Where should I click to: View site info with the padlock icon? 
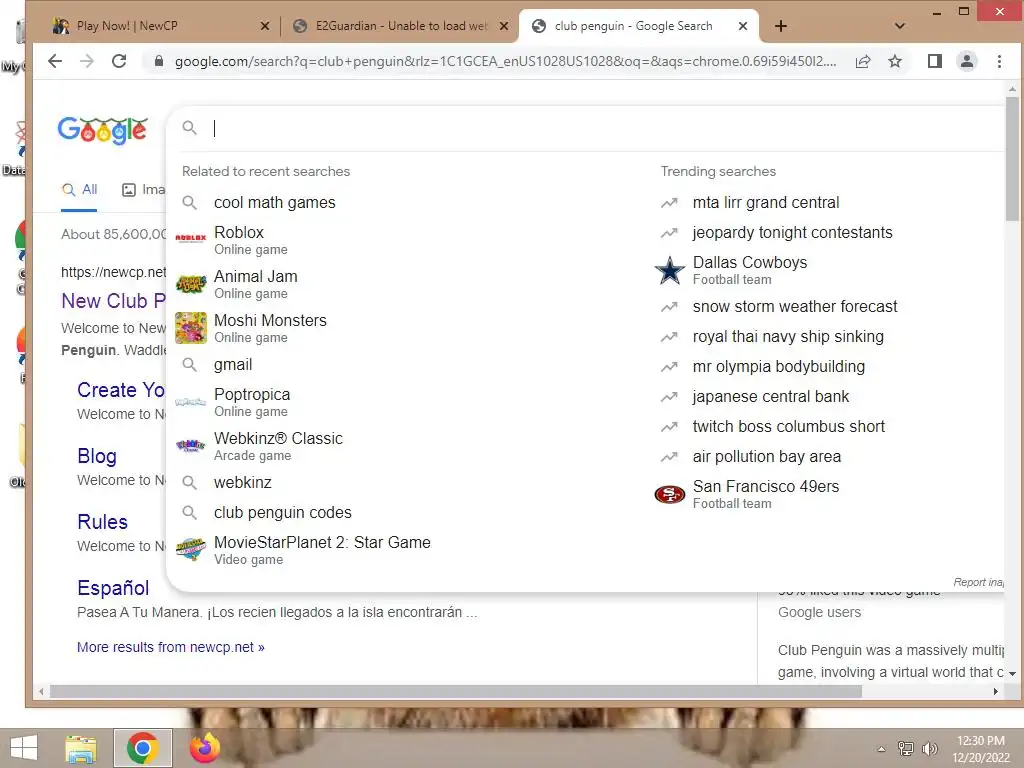click(158, 61)
